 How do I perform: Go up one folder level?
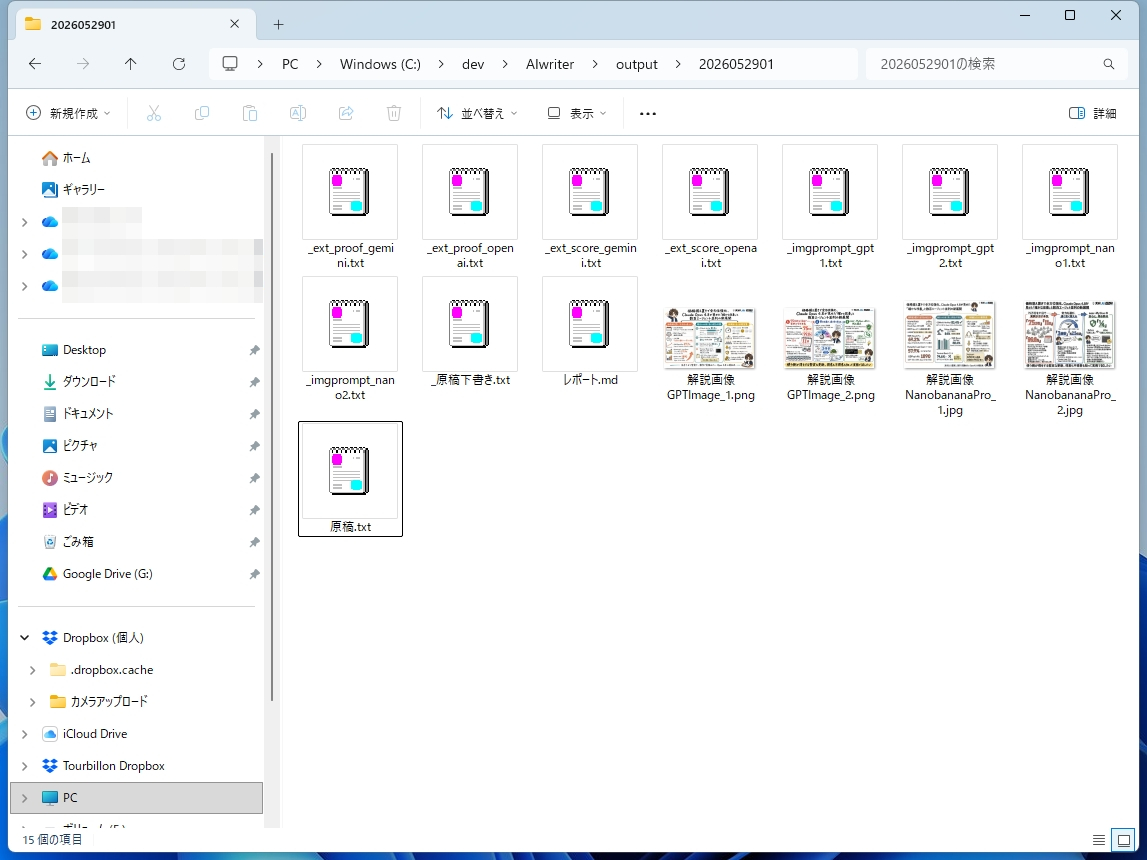tap(131, 64)
